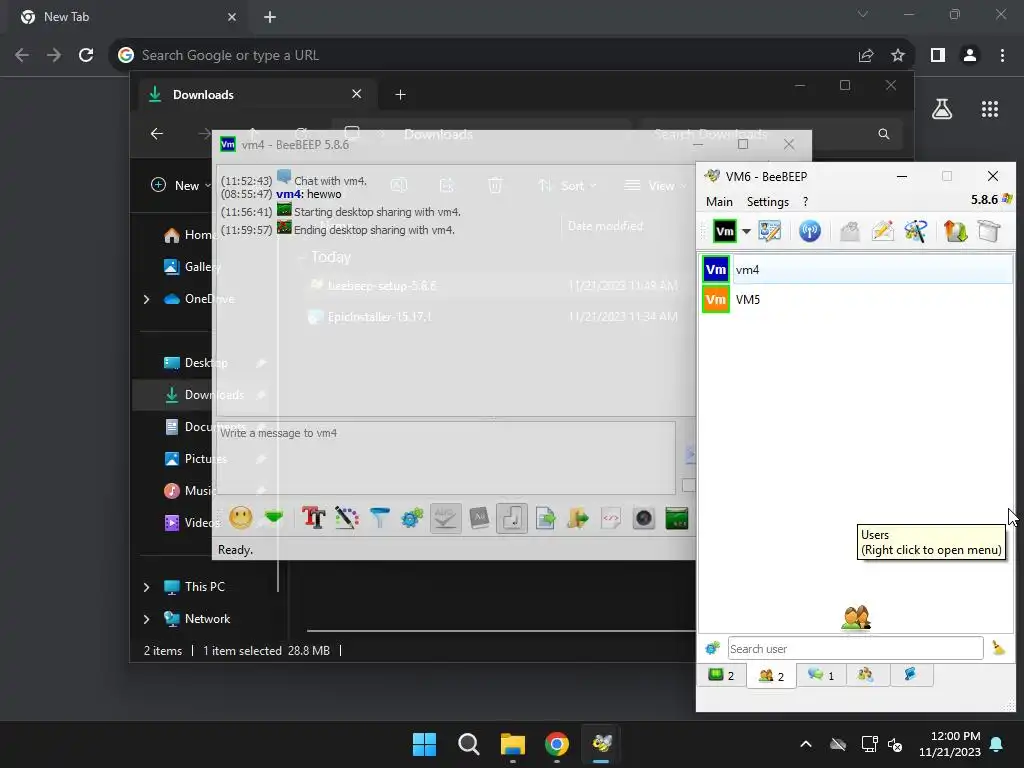
Task: Open Home in Explorer sidebar
Action: tap(188, 235)
